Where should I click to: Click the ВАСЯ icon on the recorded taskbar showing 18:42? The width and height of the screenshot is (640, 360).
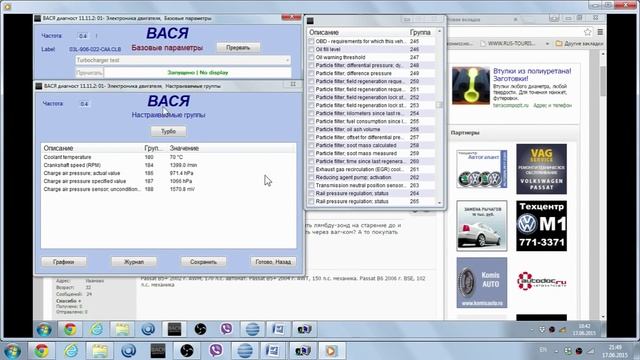click(174, 329)
